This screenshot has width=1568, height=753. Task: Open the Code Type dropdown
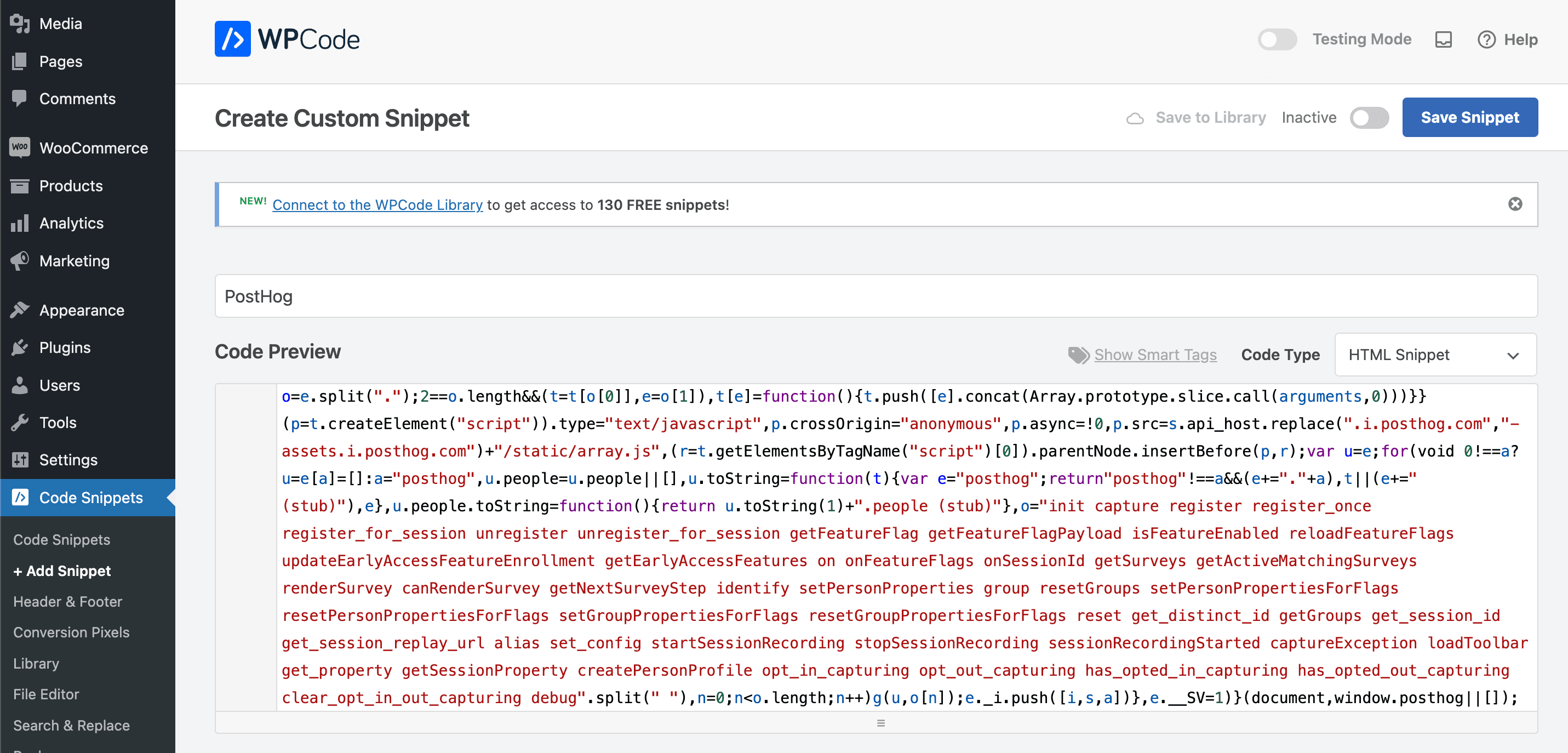[x=1435, y=355]
